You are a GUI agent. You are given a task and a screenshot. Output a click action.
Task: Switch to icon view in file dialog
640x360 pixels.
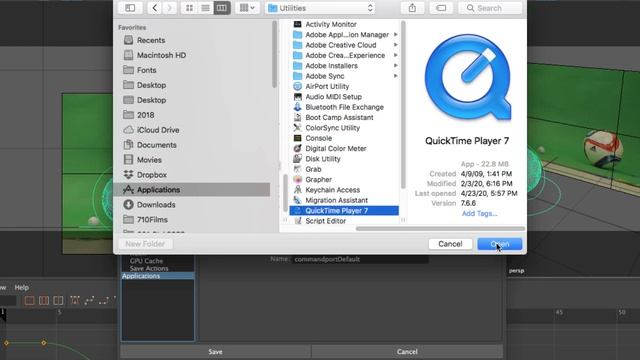(x=189, y=8)
